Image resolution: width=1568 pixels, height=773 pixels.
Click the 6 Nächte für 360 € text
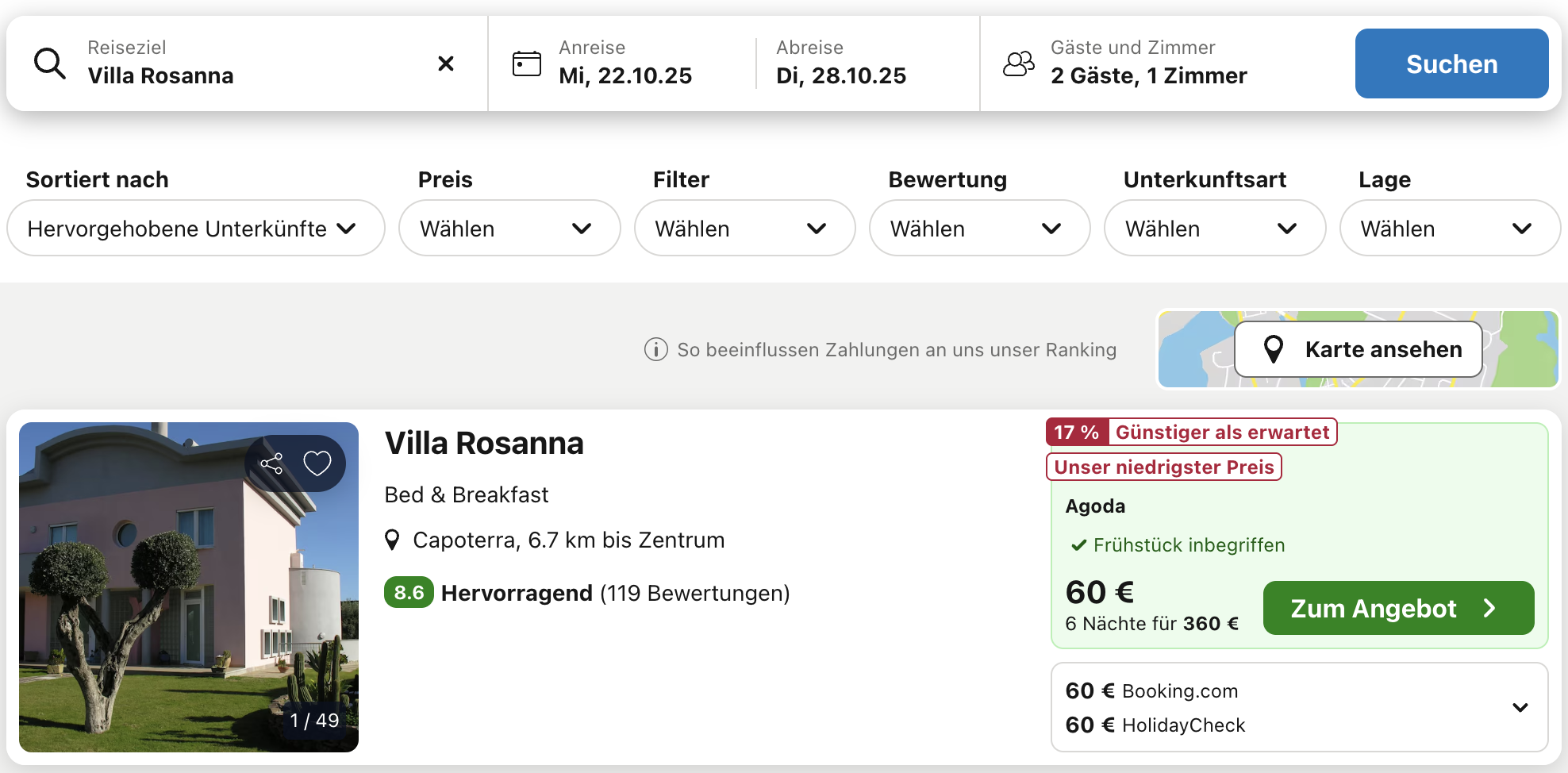click(x=1151, y=624)
